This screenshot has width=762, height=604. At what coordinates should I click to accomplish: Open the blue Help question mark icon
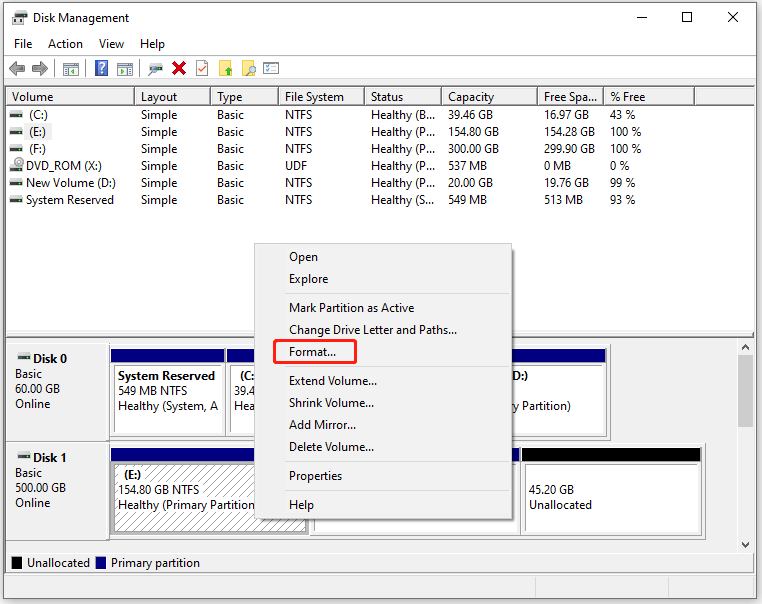pyautogui.click(x=101, y=69)
